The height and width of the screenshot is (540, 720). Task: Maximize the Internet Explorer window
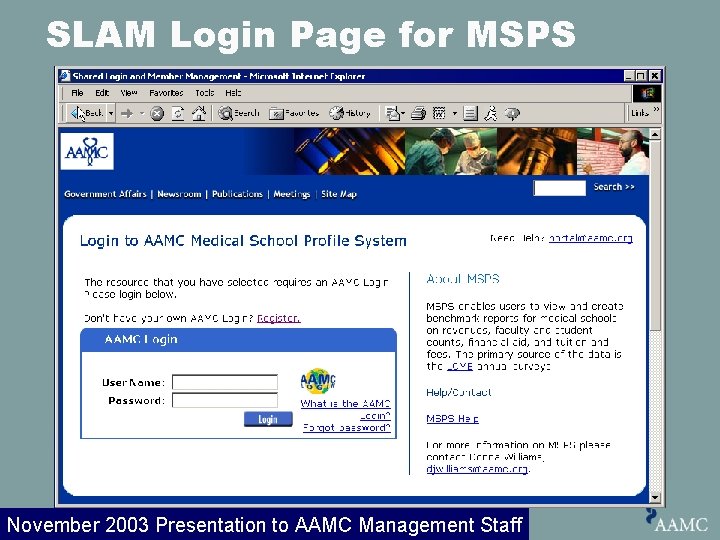point(641,76)
